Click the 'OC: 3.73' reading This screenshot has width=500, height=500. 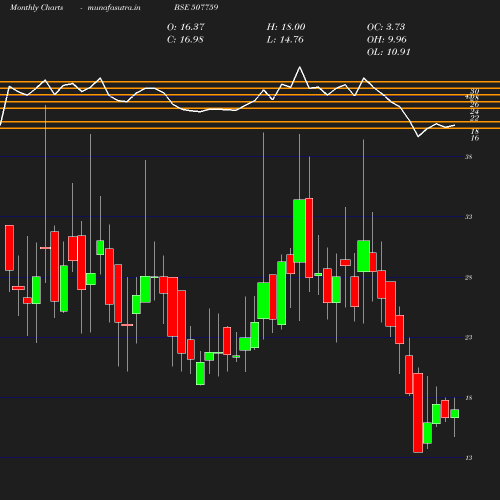pyautogui.click(x=386, y=27)
